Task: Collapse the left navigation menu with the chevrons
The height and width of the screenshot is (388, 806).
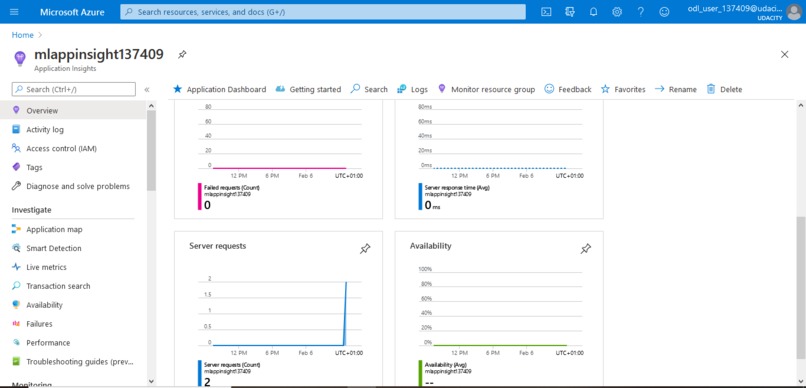Action: [146, 89]
